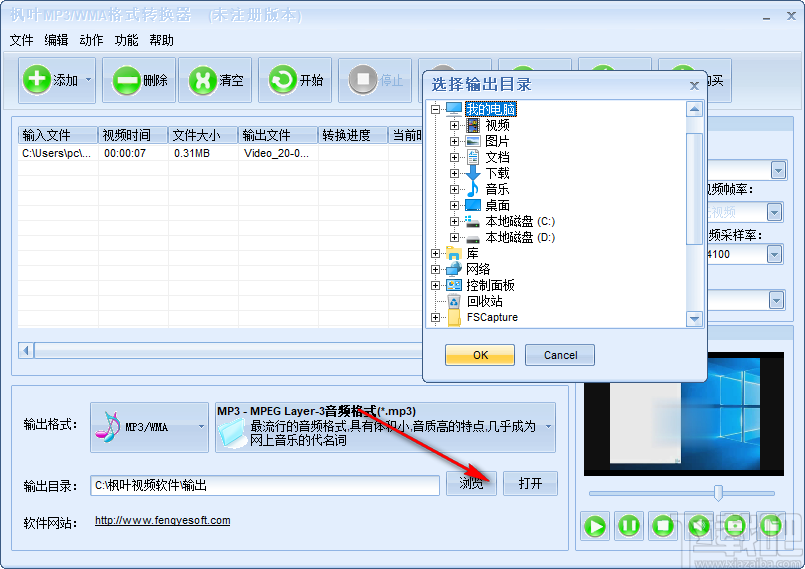The height and width of the screenshot is (569, 805).
Task: Click the 00:00:07 duration cell
Action: (x=125, y=153)
